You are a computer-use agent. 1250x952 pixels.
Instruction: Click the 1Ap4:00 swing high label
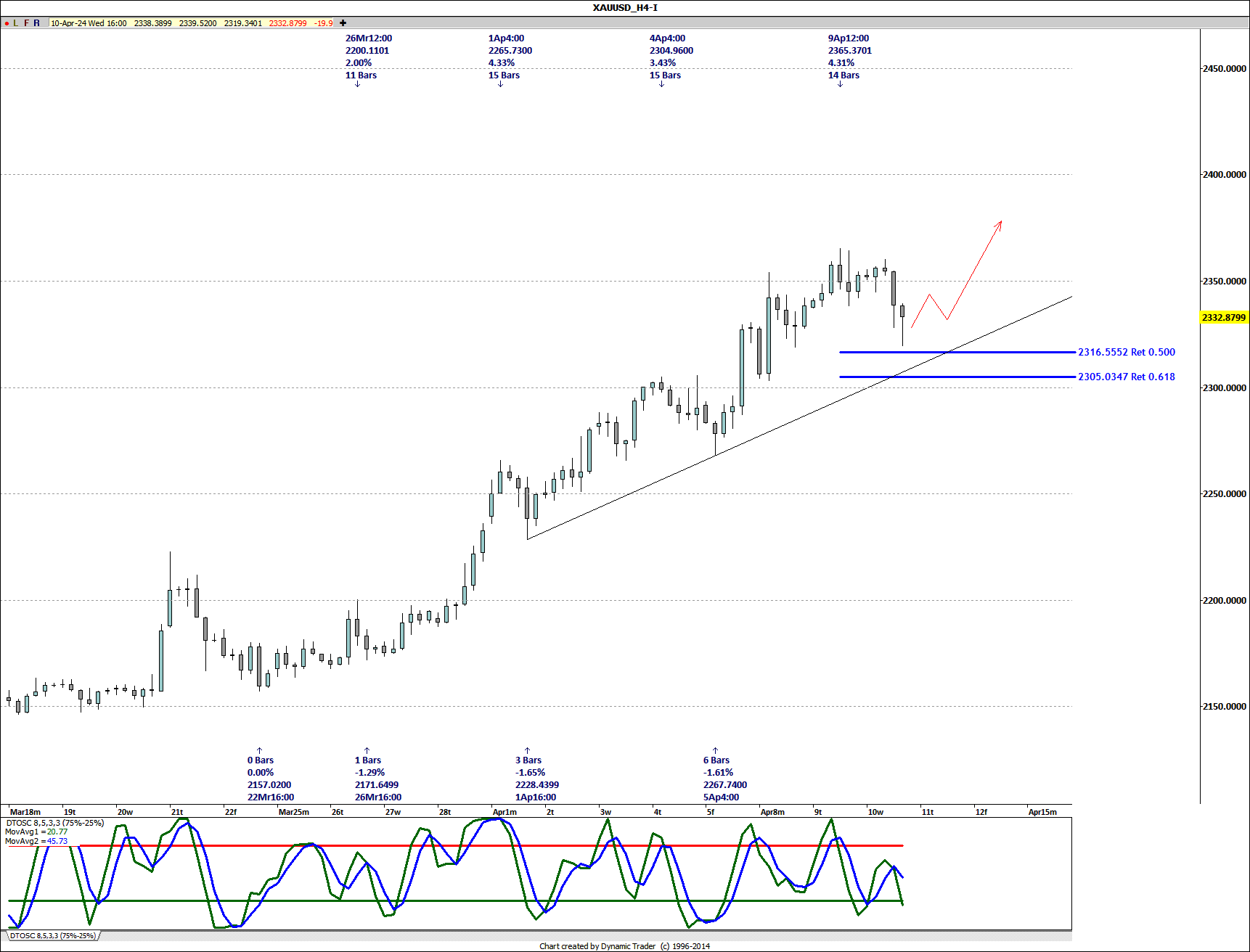506,38
